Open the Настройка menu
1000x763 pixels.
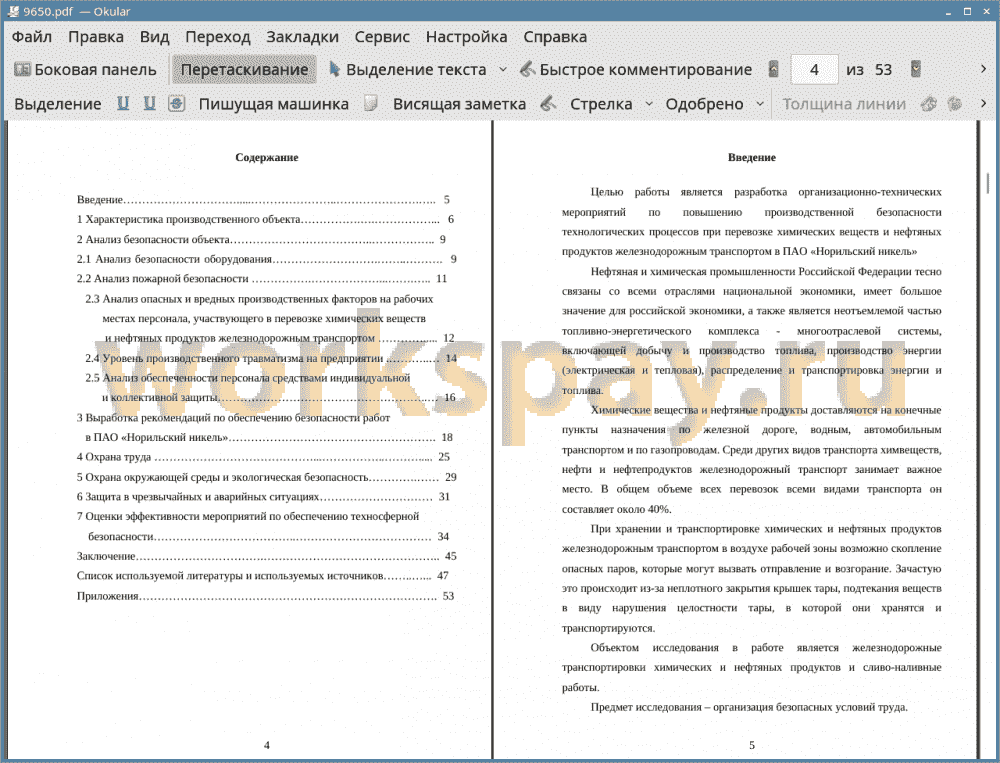point(466,37)
